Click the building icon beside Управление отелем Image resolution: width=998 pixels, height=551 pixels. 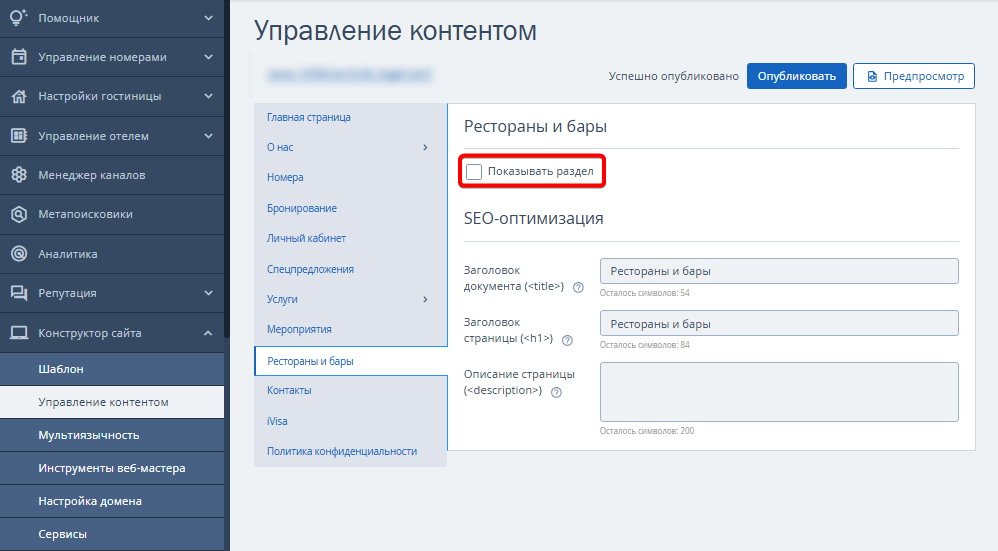pyautogui.click(x=19, y=136)
